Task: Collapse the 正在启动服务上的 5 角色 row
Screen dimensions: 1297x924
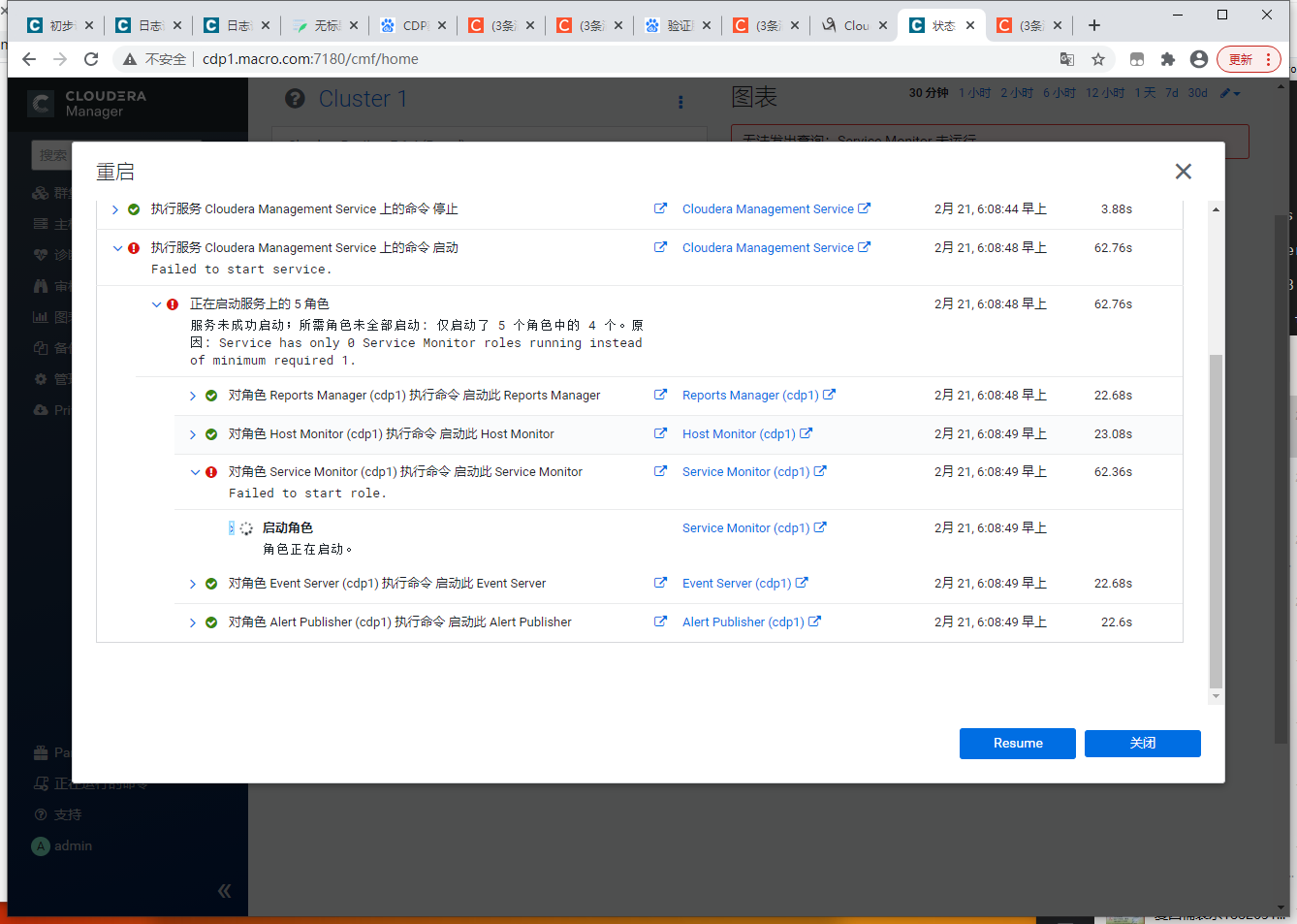Action: [x=156, y=304]
